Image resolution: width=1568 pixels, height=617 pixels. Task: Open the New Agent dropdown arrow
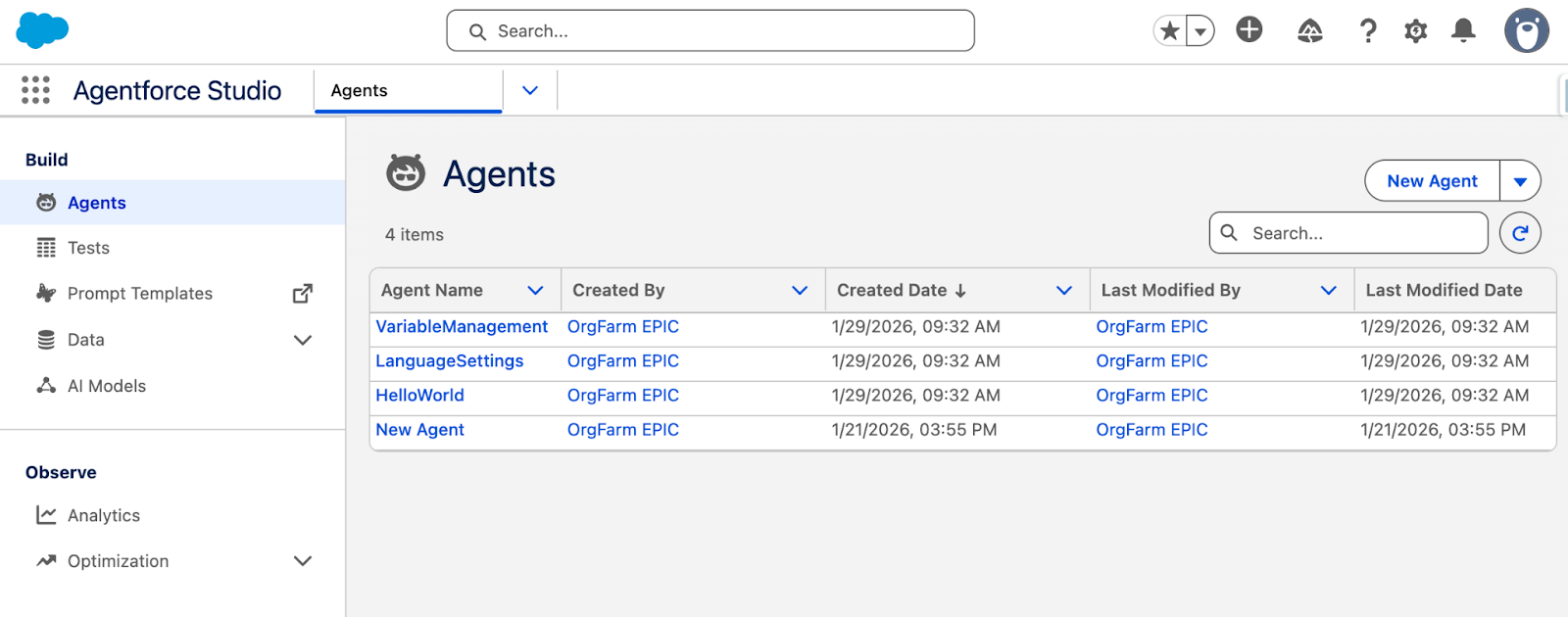tap(1520, 181)
